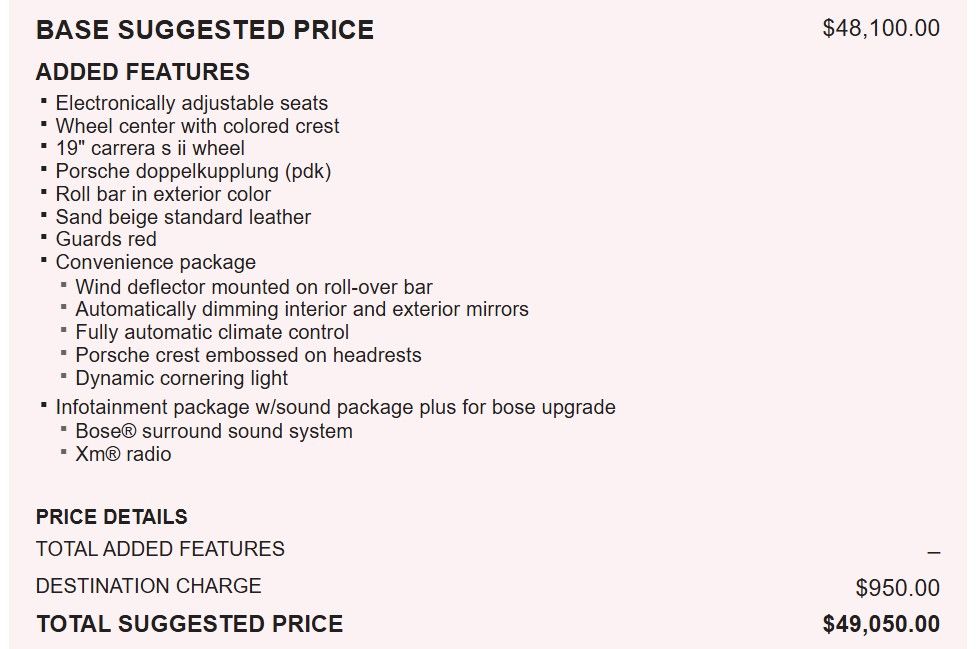Select Sand beige standard leather entry
This screenshot has width=979, height=649.
pos(183,217)
